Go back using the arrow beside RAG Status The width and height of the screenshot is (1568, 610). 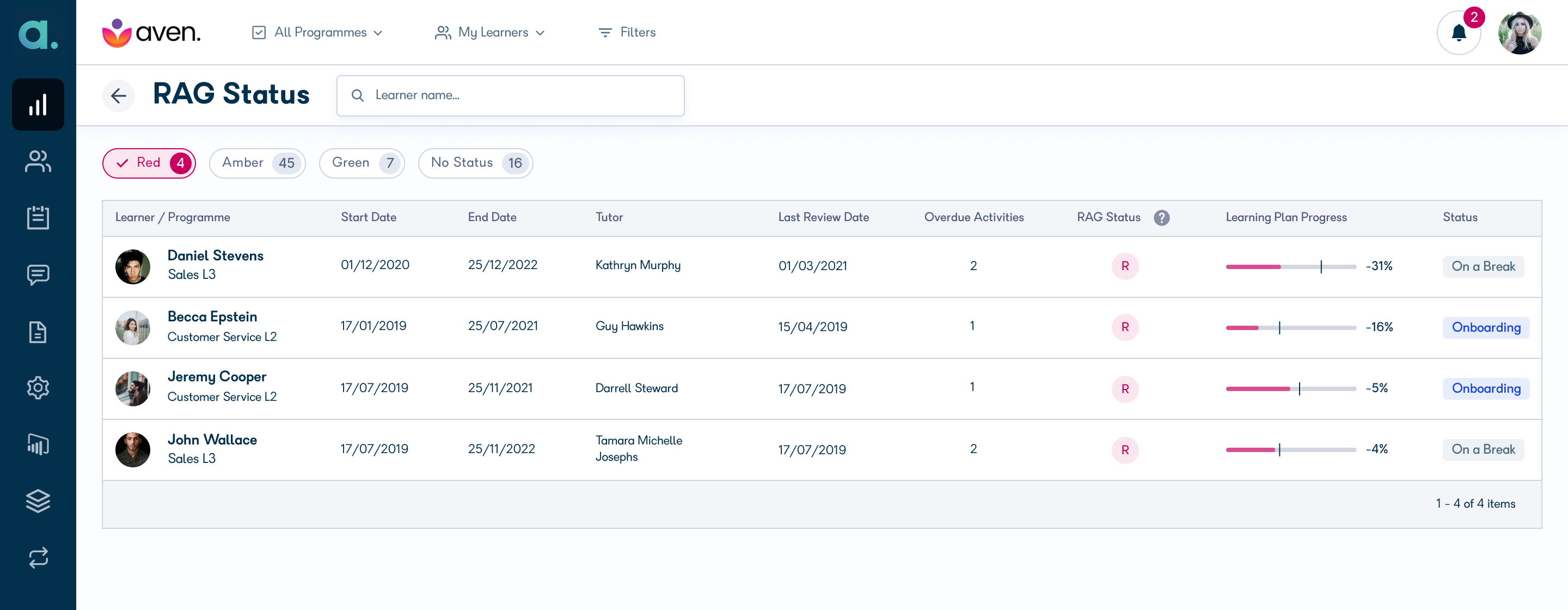click(119, 95)
